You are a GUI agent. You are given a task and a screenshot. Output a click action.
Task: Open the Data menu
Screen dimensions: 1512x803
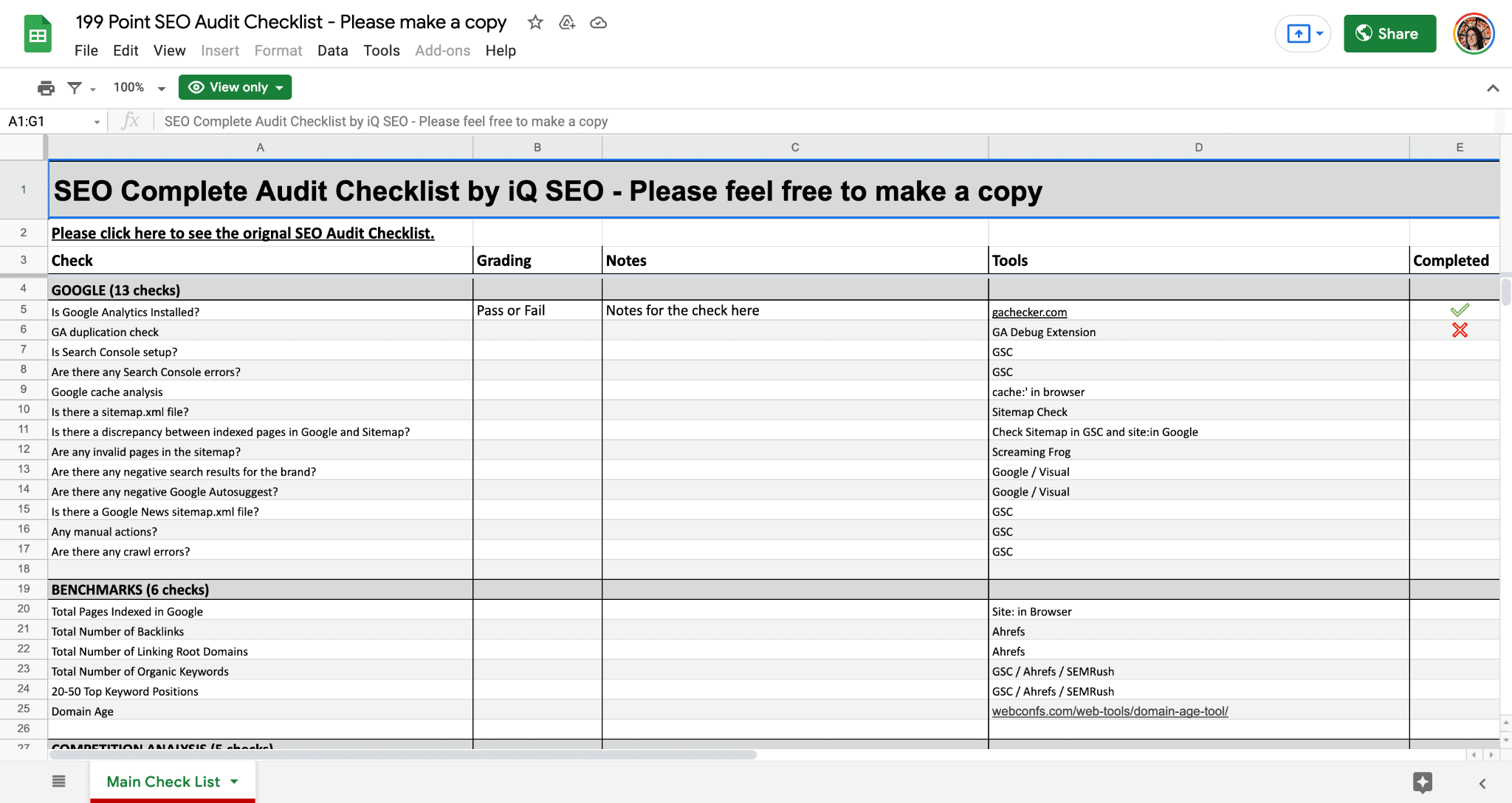pos(332,51)
